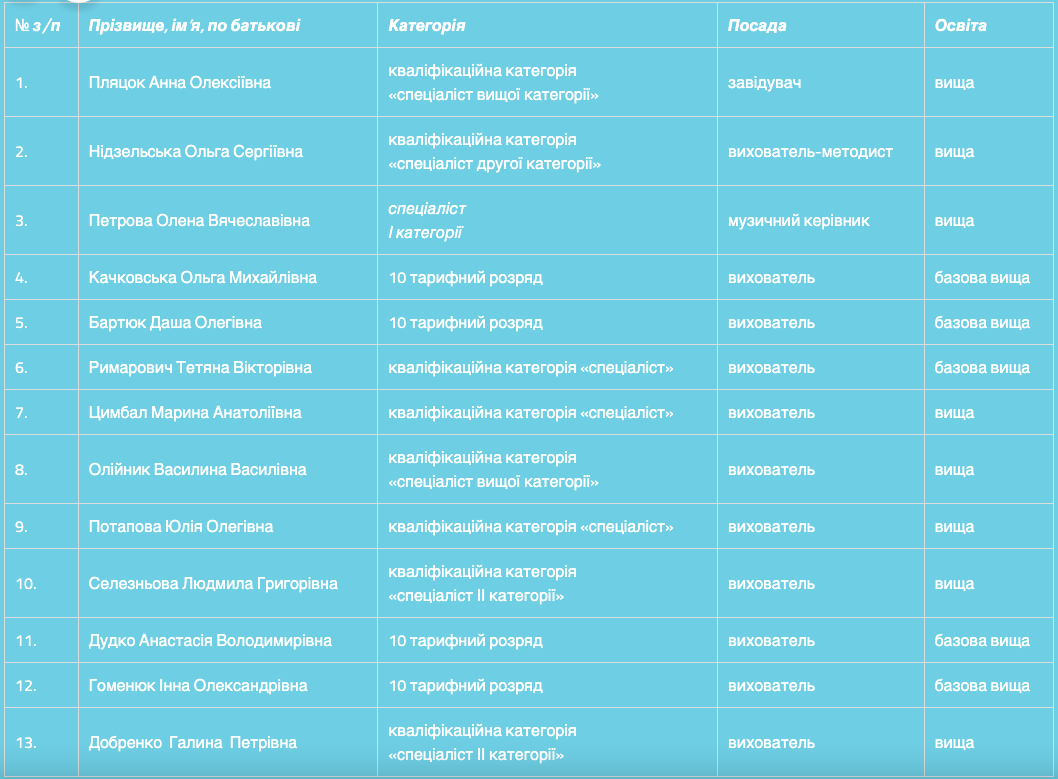The width and height of the screenshot is (1058, 779).
Task: Select the name Дудко Анастасія Володимирівна
Action: [x=211, y=641]
